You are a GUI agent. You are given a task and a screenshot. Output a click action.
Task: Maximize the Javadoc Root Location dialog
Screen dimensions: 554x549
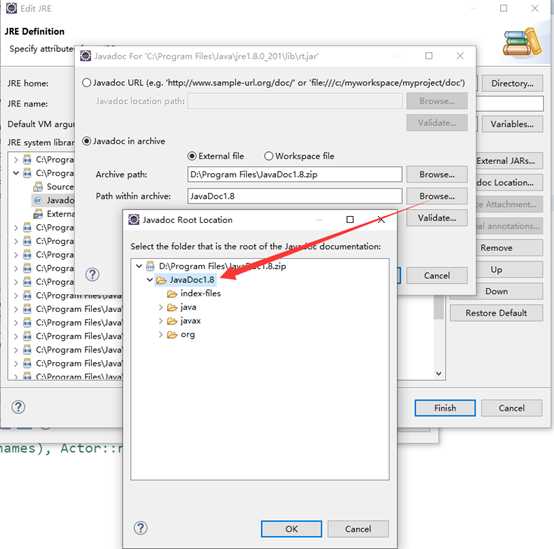(x=350, y=220)
